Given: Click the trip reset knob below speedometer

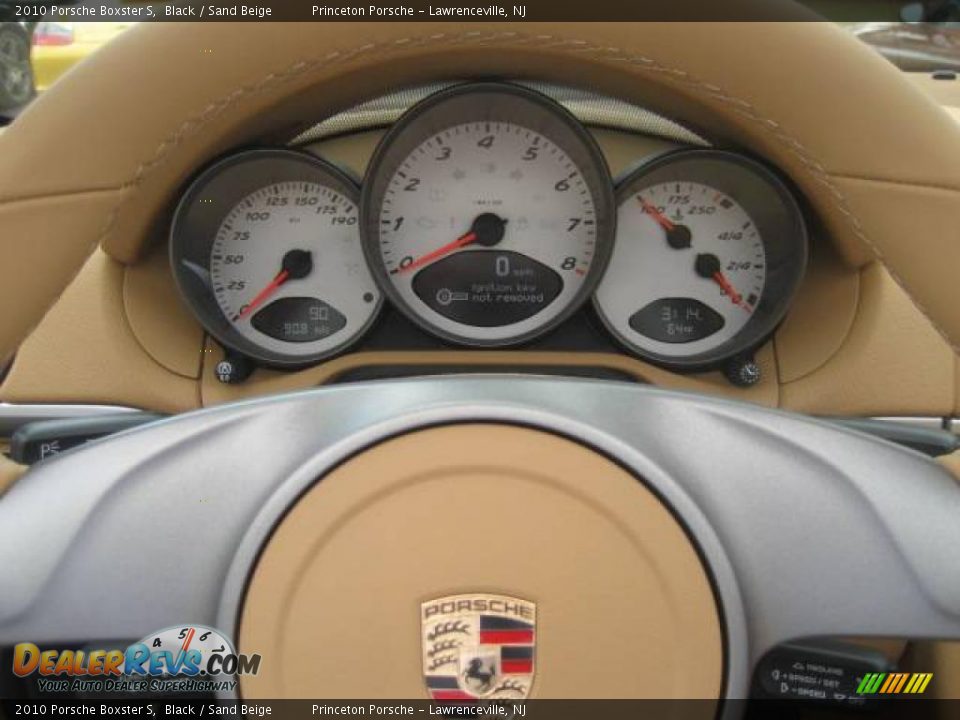Looking at the screenshot, I should coord(225,370).
